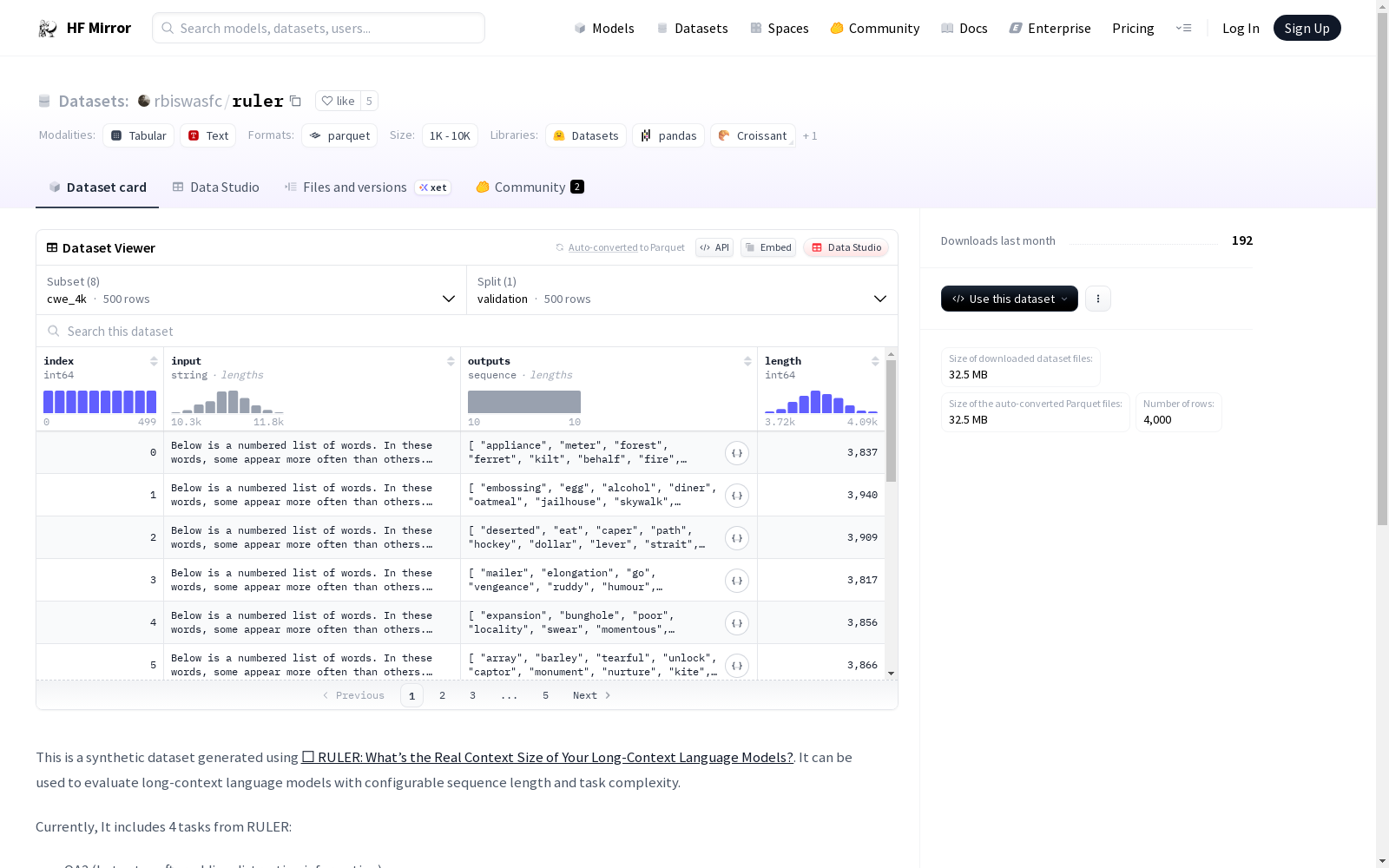Sort by the index column
This screenshot has width=1389, height=868.
pyautogui.click(x=154, y=361)
